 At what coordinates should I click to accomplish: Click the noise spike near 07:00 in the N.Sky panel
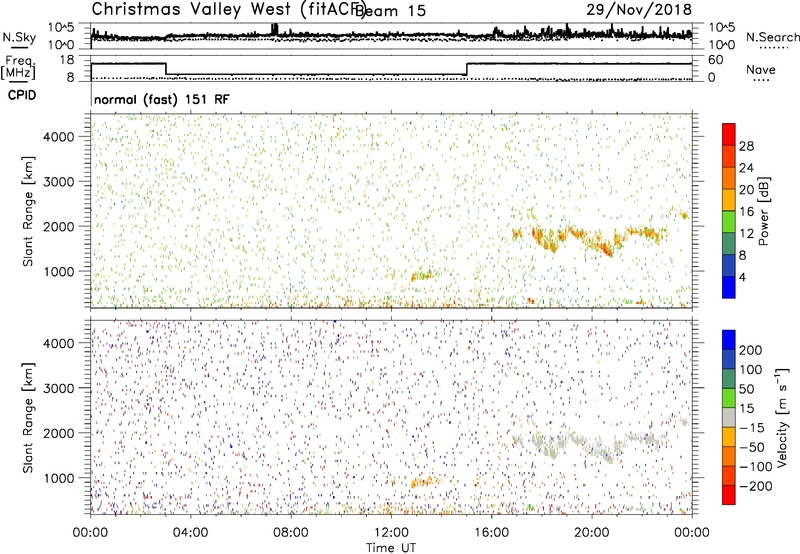click(274, 29)
